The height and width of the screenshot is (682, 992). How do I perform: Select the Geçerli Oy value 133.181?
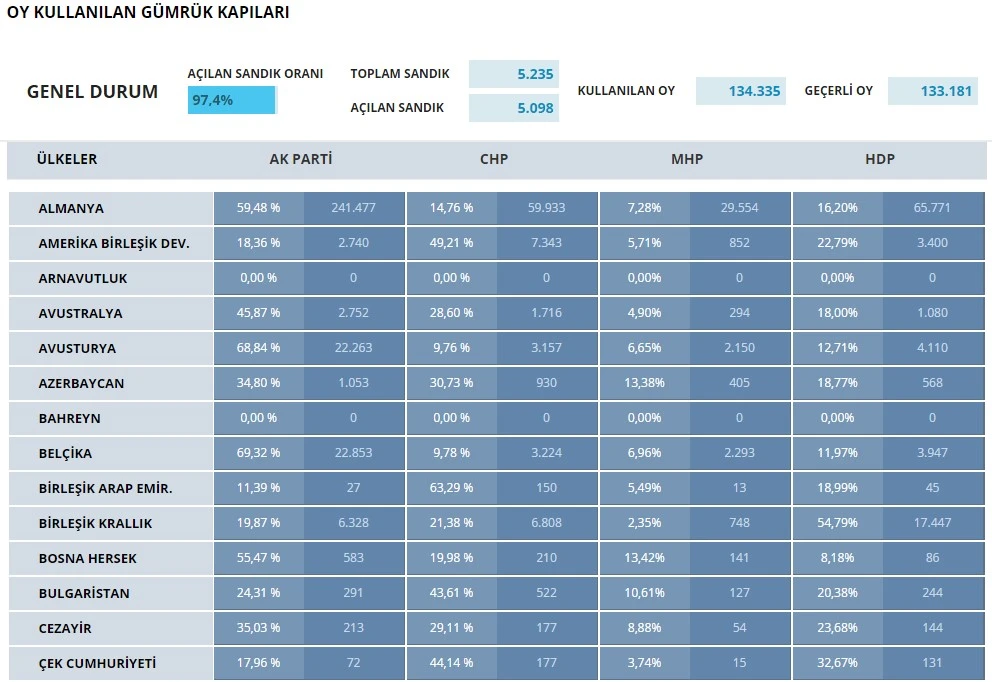(932, 91)
